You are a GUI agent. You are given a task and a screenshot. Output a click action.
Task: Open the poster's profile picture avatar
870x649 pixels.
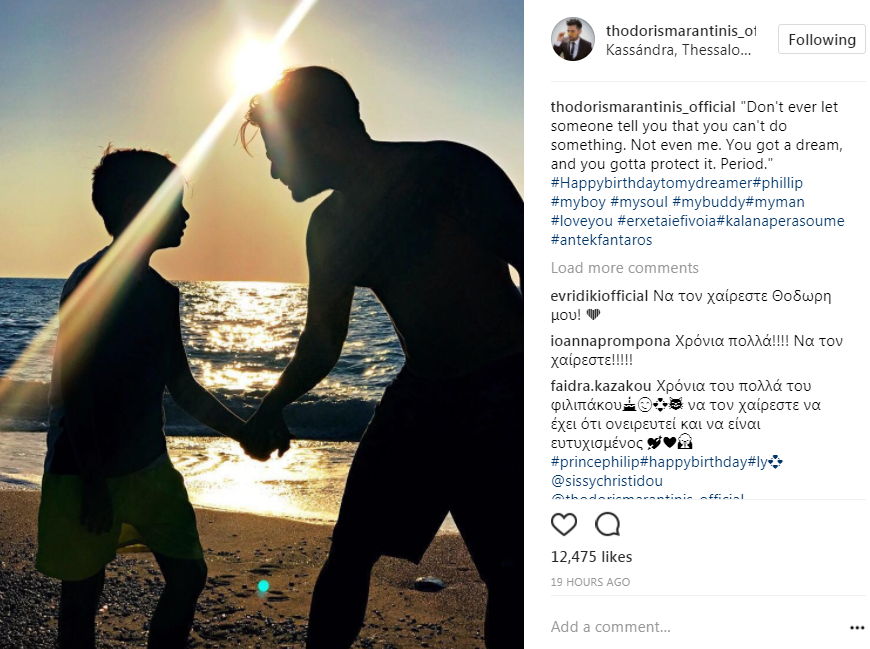(573, 39)
